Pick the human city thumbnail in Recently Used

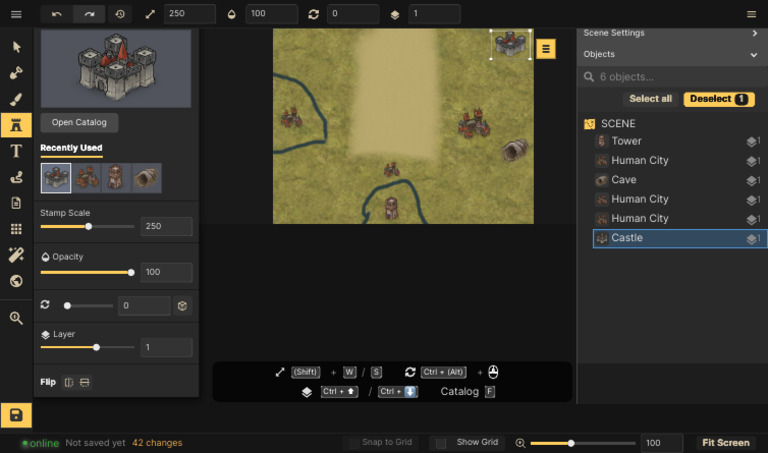pyautogui.click(x=86, y=178)
